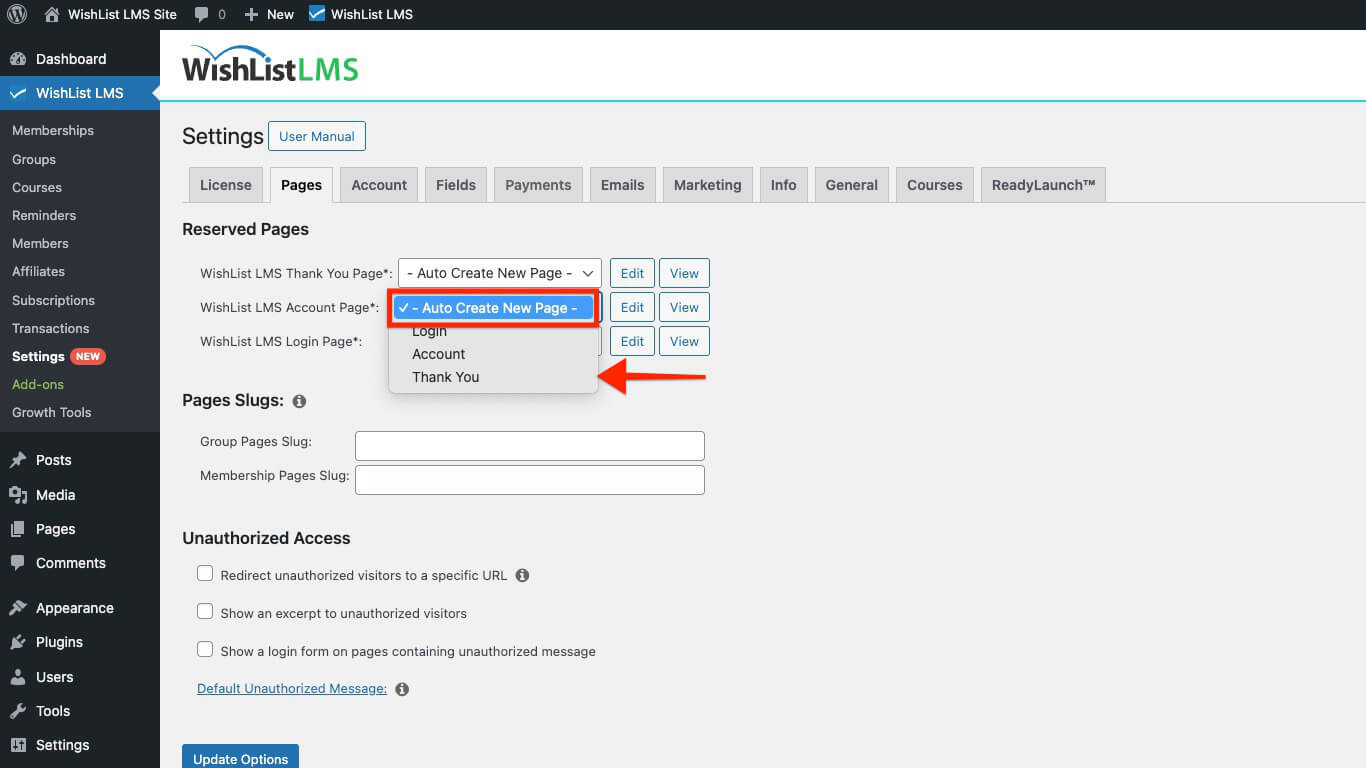Choose Login from the Account Page dropdown
1366x768 pixels.
430,331
